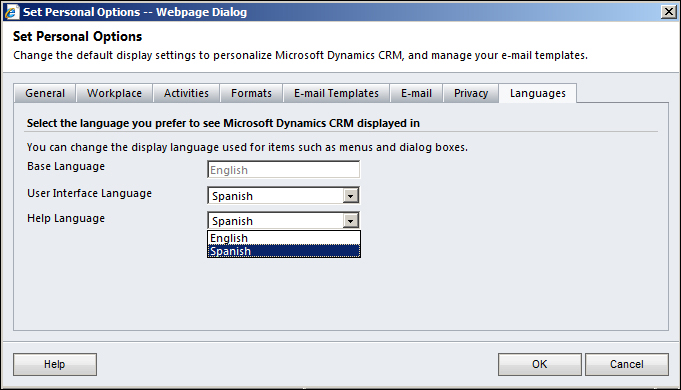Close the Set Personal Options dialog

tap(669, 12)
